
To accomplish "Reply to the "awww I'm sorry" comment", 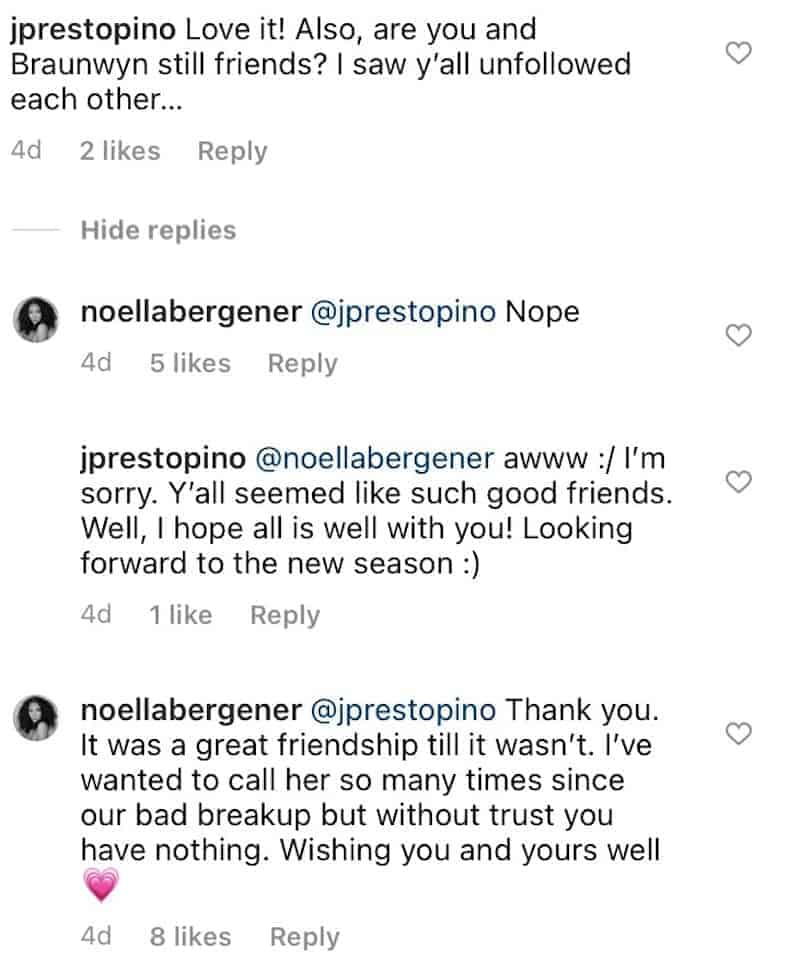I will coord(285,615).
